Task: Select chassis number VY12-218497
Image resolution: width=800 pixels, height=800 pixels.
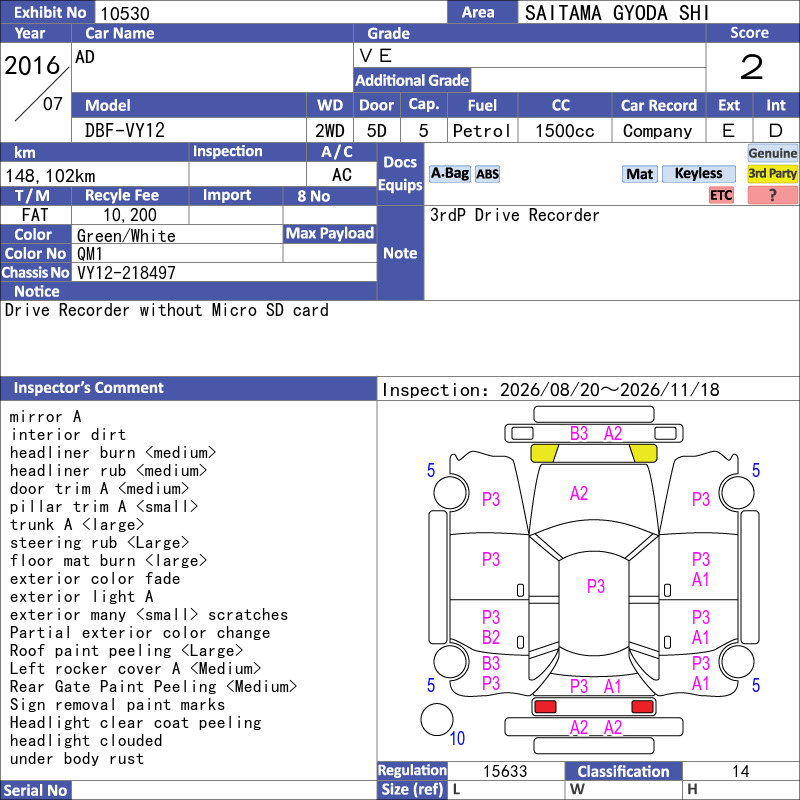Action: pos(126,272)
